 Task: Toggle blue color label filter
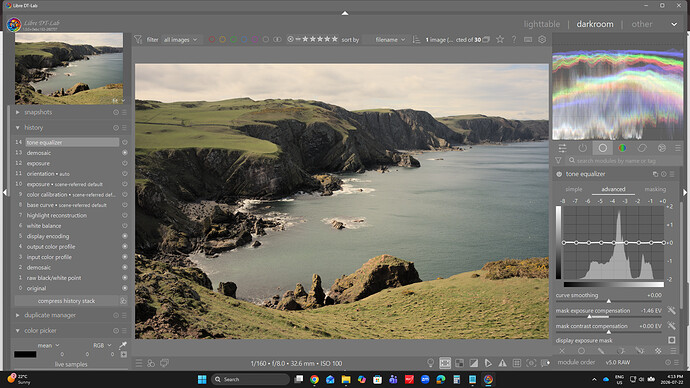[244, 40]
